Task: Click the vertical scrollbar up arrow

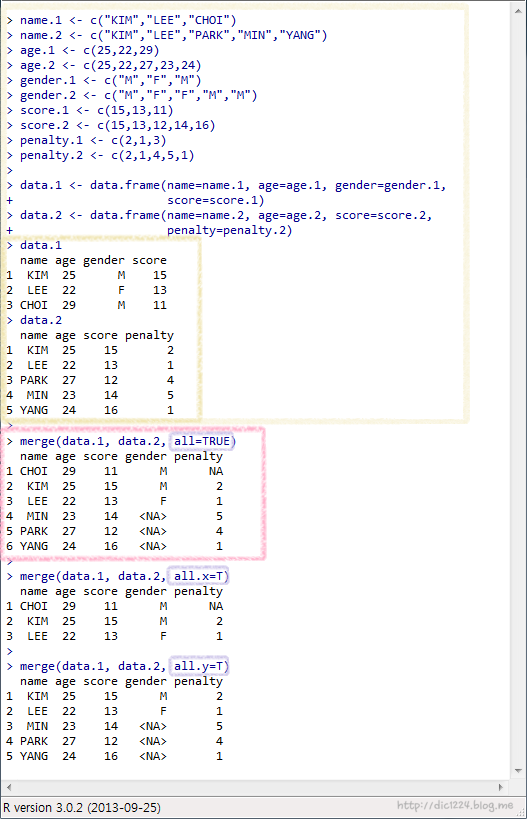Action: click(x=518, y=10)
